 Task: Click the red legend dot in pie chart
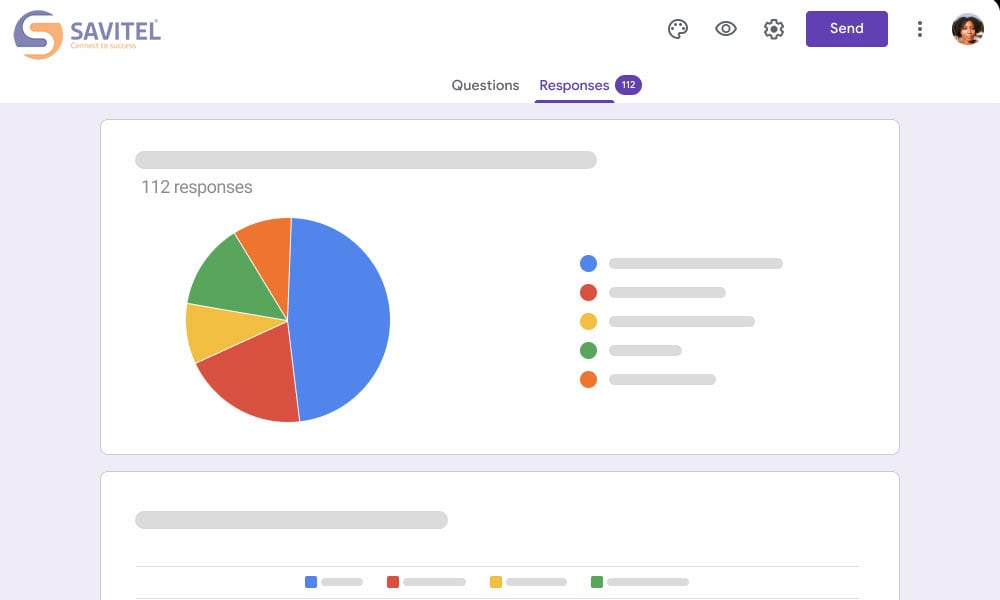tap(588, 292)
